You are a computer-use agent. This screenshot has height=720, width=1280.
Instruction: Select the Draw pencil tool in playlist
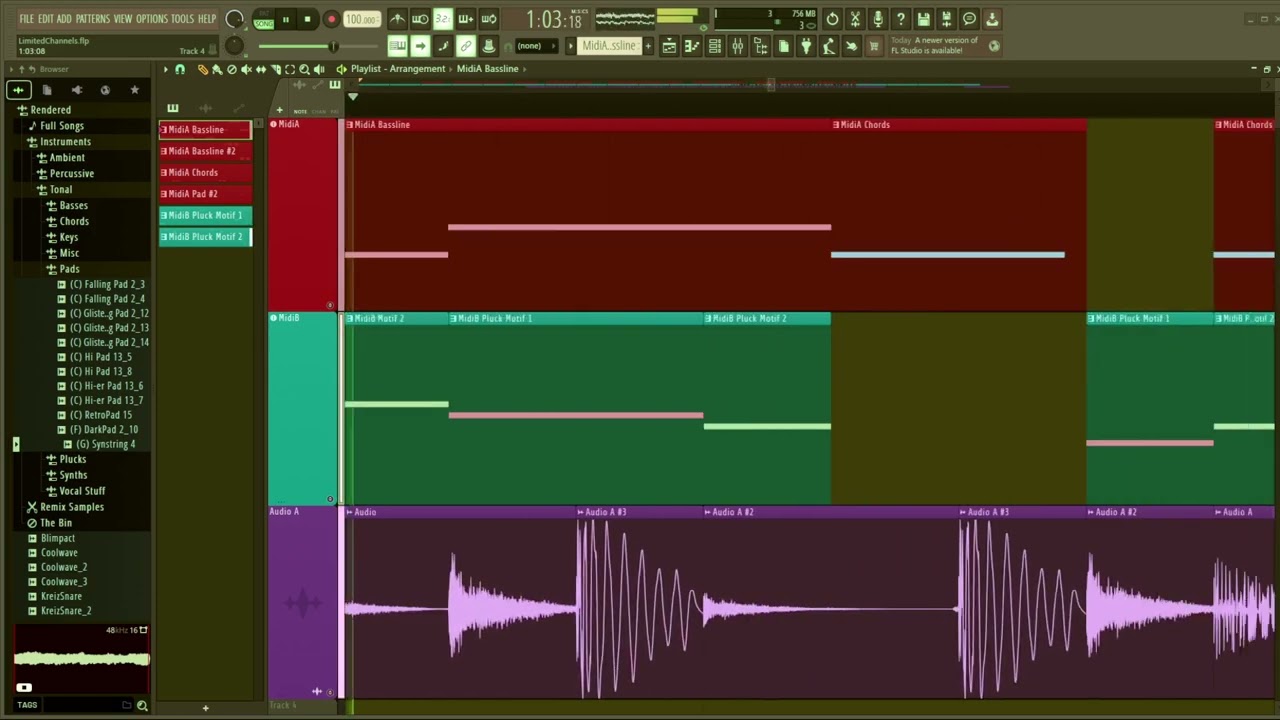pos(202,69)
